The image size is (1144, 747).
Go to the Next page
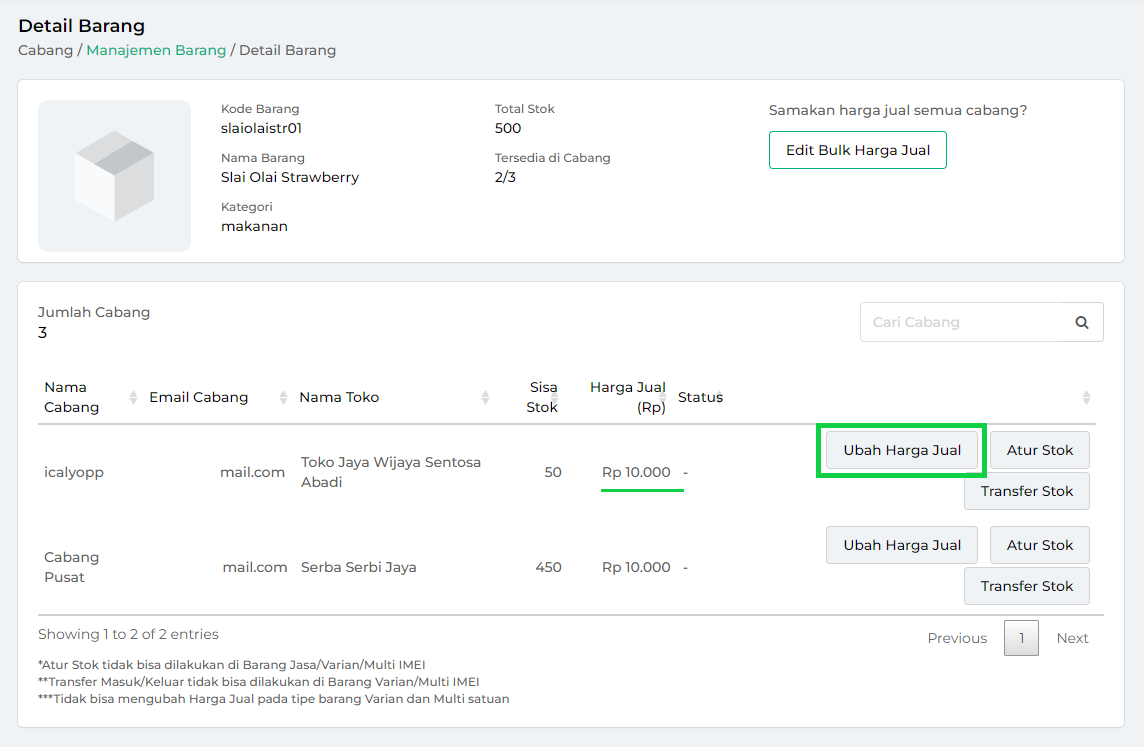pyautogui.click(x=1072, y=638)
